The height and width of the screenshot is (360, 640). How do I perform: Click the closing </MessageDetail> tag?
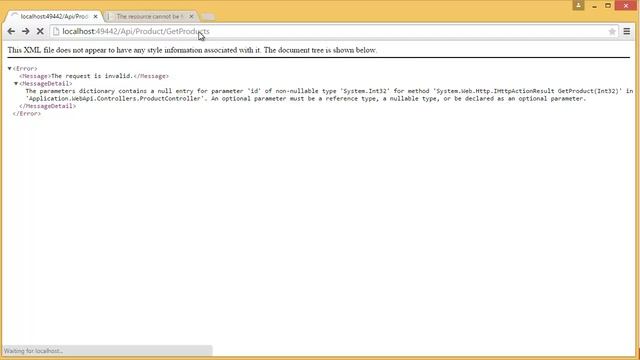(x=47, y=106)
